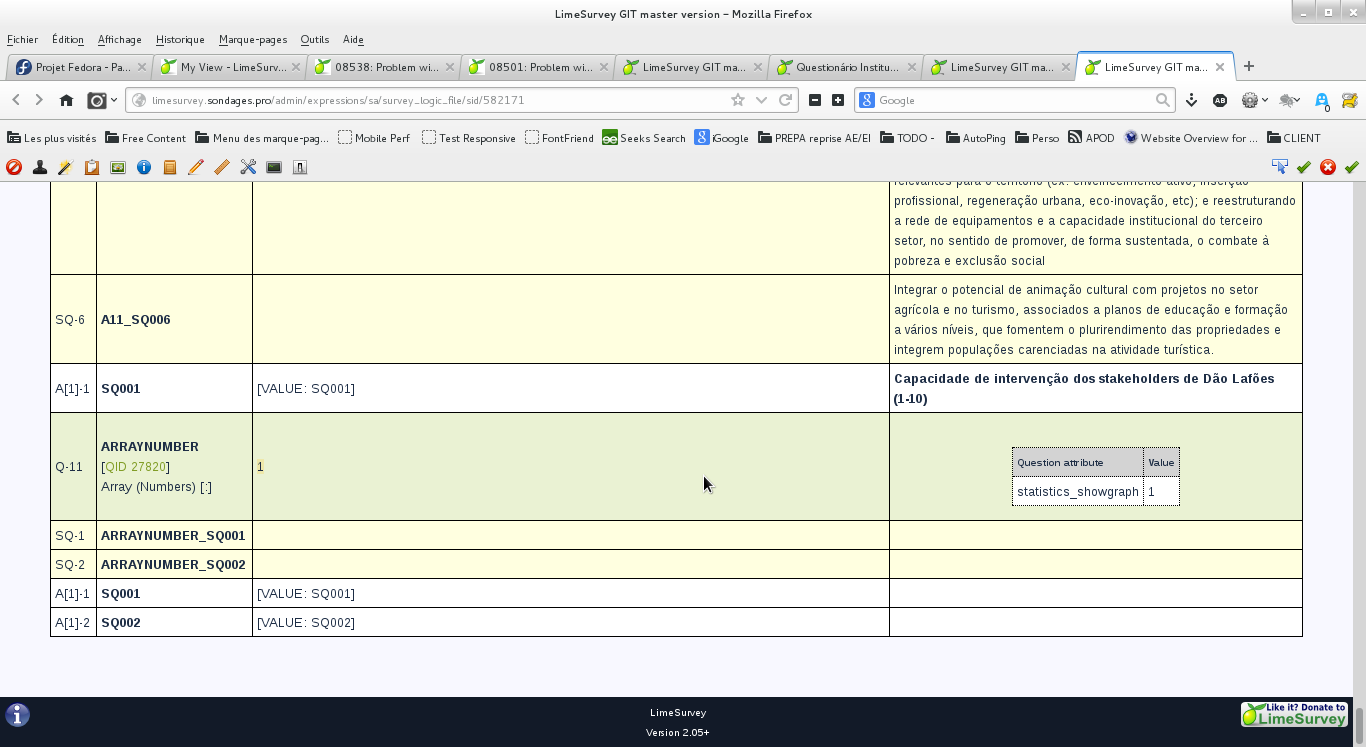Click the pencil Outline icon in developer toolbar

pyautogui.click(x=196, y=167)
